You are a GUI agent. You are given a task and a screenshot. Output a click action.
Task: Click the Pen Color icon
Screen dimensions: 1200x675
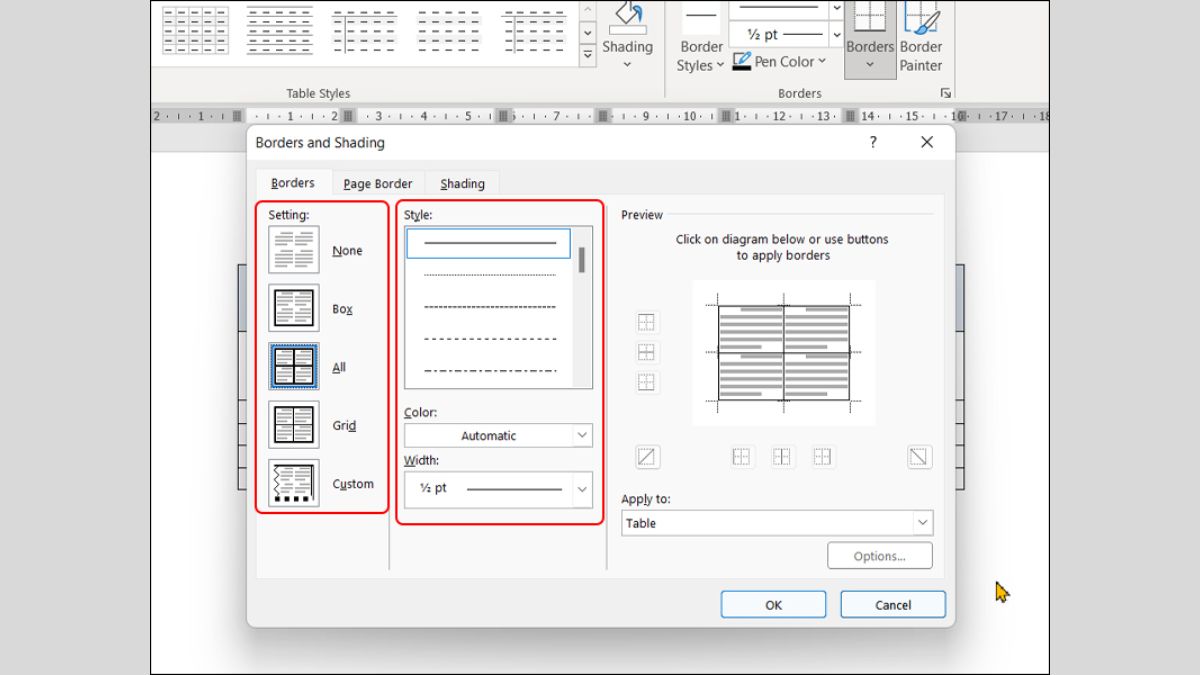point(741,61)
